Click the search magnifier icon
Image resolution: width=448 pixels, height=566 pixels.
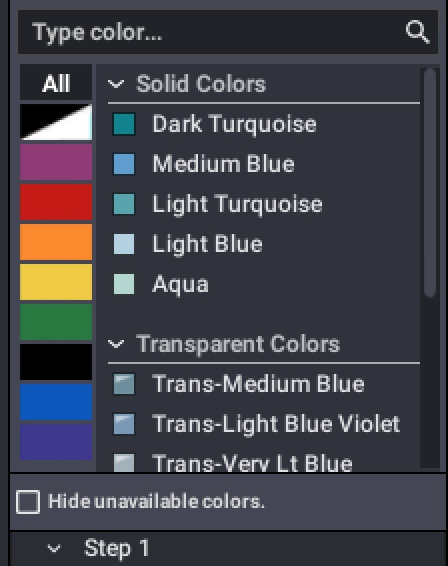pos(417,32)
